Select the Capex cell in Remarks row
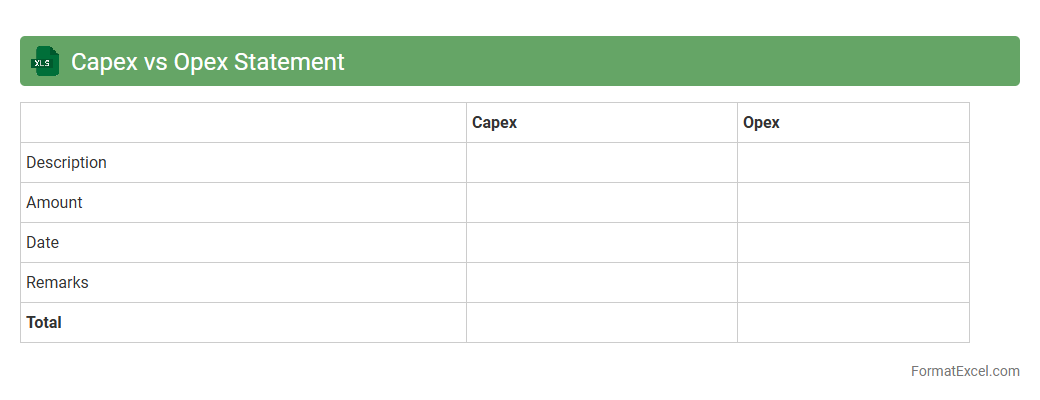Image resolution: width=1040 pixels, height=400 pixels. click(x=601, y=283)
